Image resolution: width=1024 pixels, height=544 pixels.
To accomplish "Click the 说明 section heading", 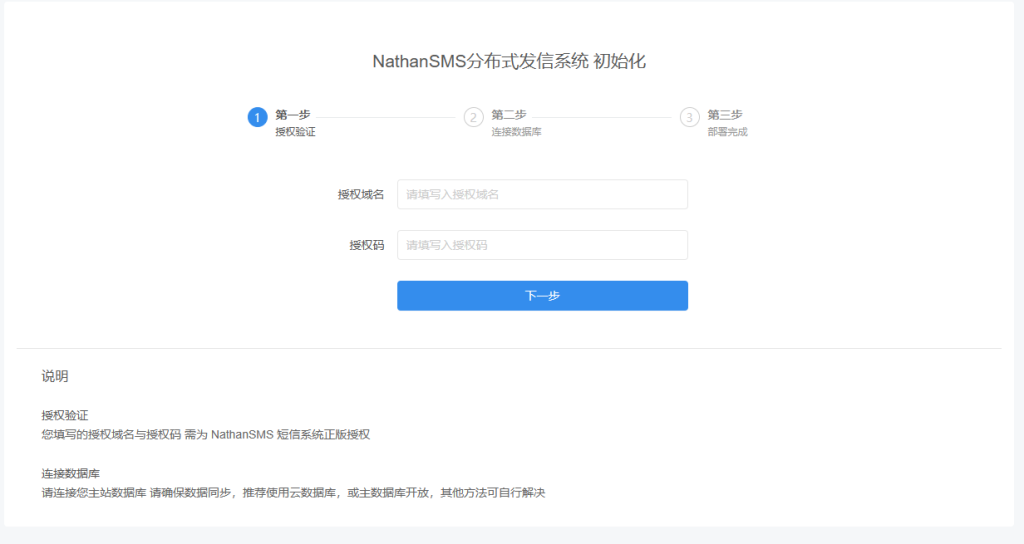I will [55, 376].
